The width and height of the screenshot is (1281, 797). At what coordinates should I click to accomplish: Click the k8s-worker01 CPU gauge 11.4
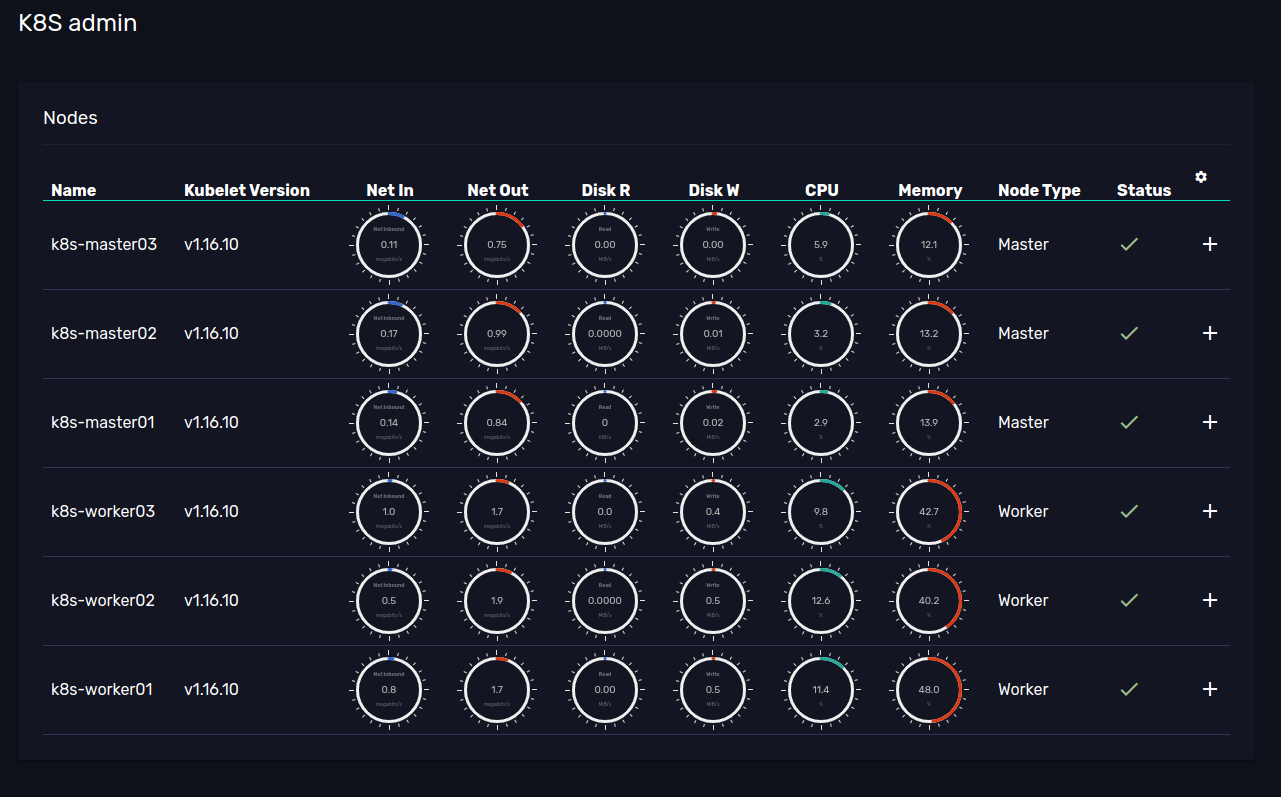[x=822, y=689]
